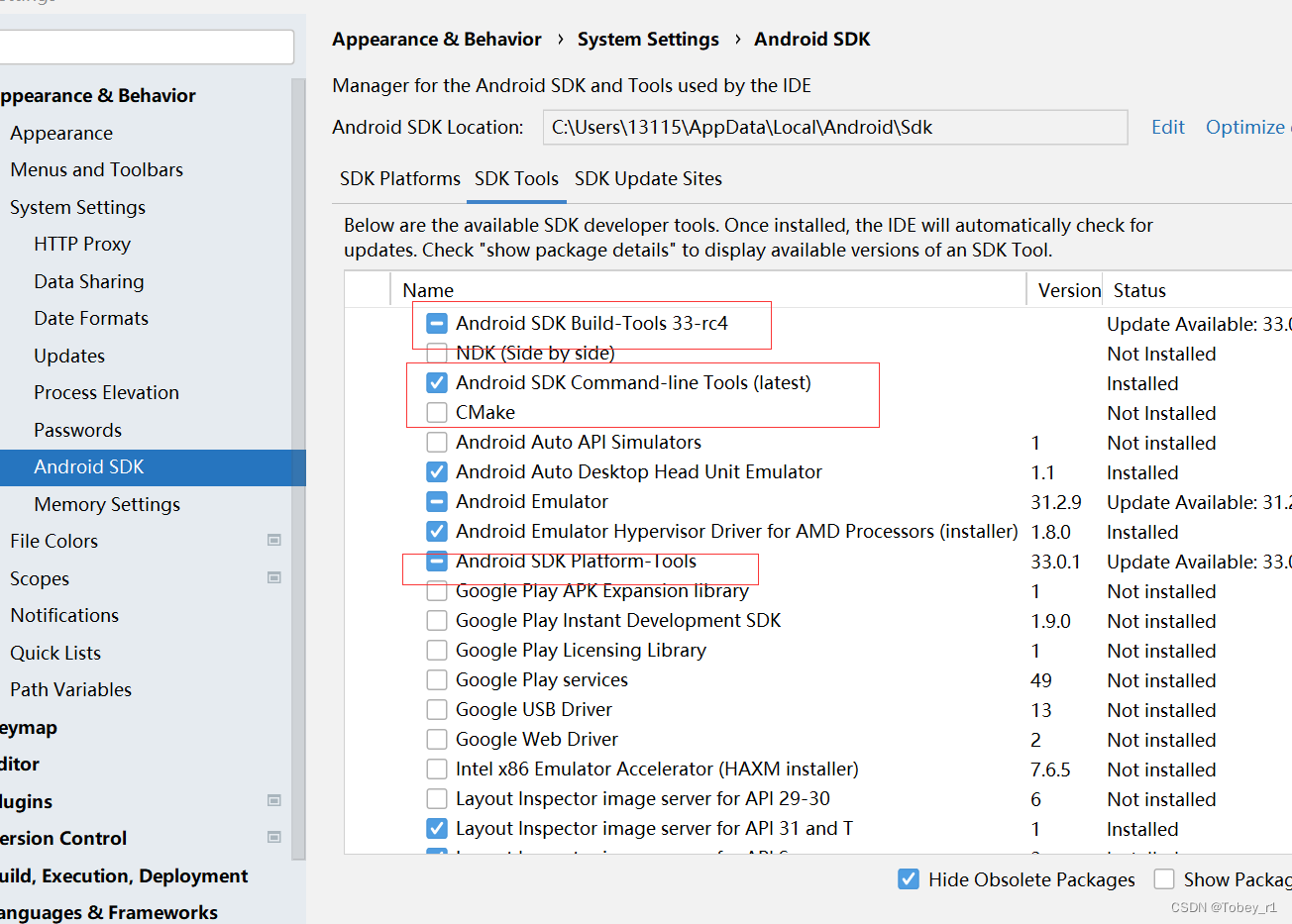Open Data Sharing settings
1292x924 pixels.
[89, 281]
